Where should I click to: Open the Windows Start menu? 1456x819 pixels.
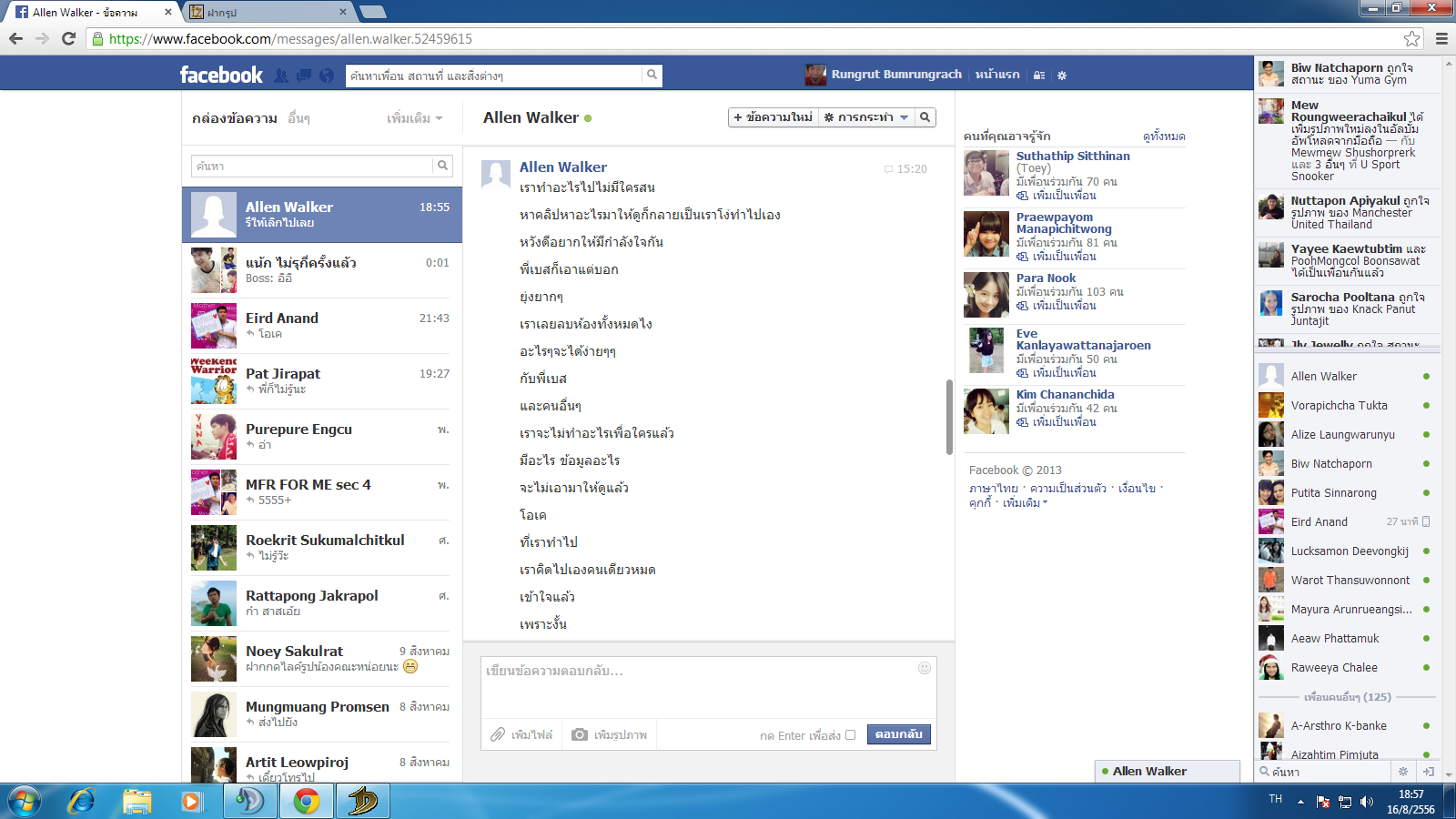click(25, 802)
